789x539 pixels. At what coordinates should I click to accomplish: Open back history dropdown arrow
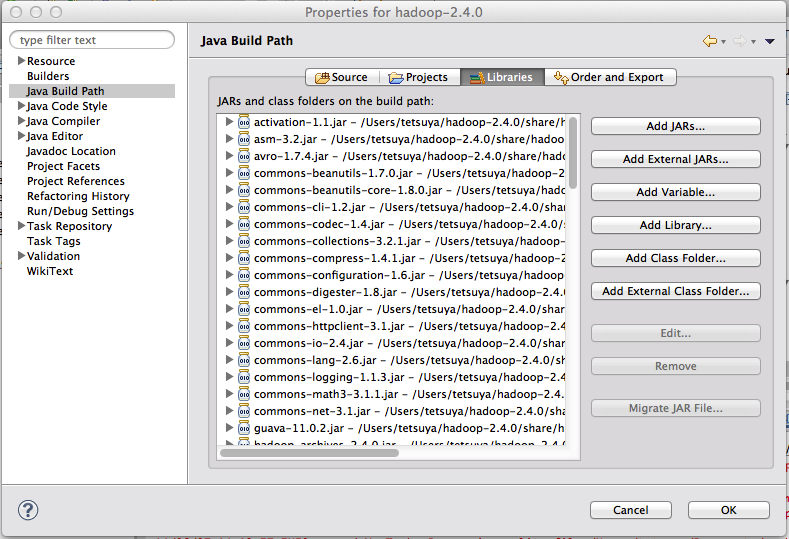(723, 42)
